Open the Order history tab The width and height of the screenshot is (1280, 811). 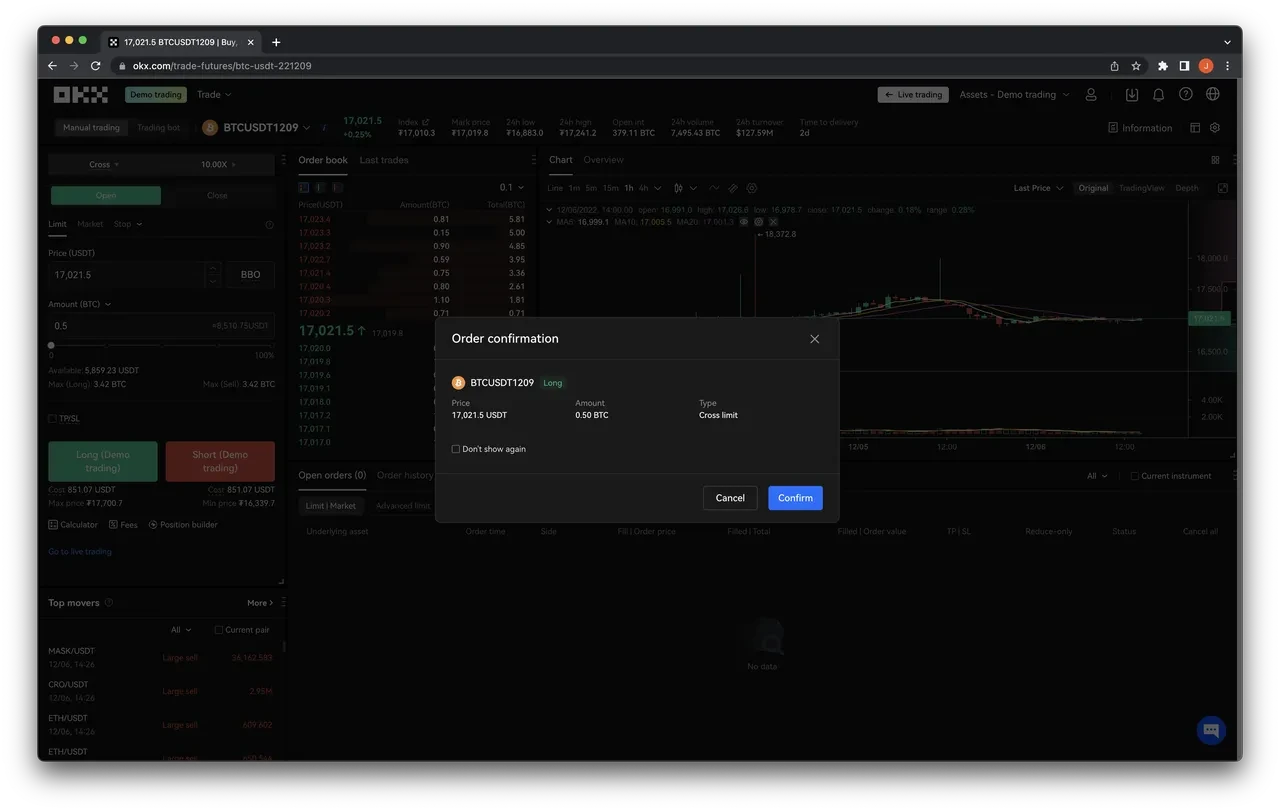click(405, 476)
